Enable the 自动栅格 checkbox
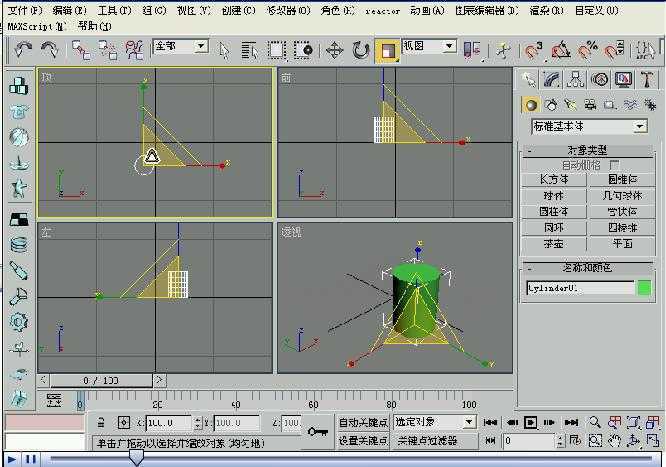Image resolution: width=666 pixels, height=467 pixels. [x=614, y=165]
